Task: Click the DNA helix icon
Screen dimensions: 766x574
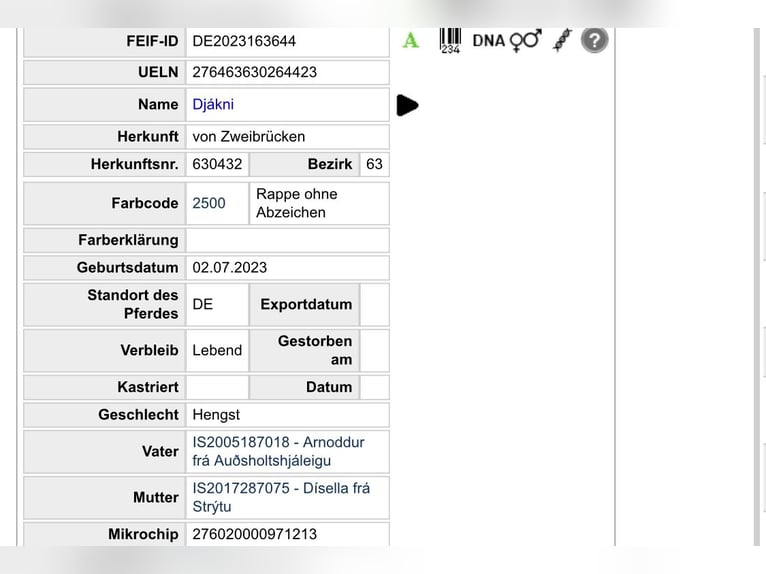Action: pyautogui.click(x=562, y=41)
